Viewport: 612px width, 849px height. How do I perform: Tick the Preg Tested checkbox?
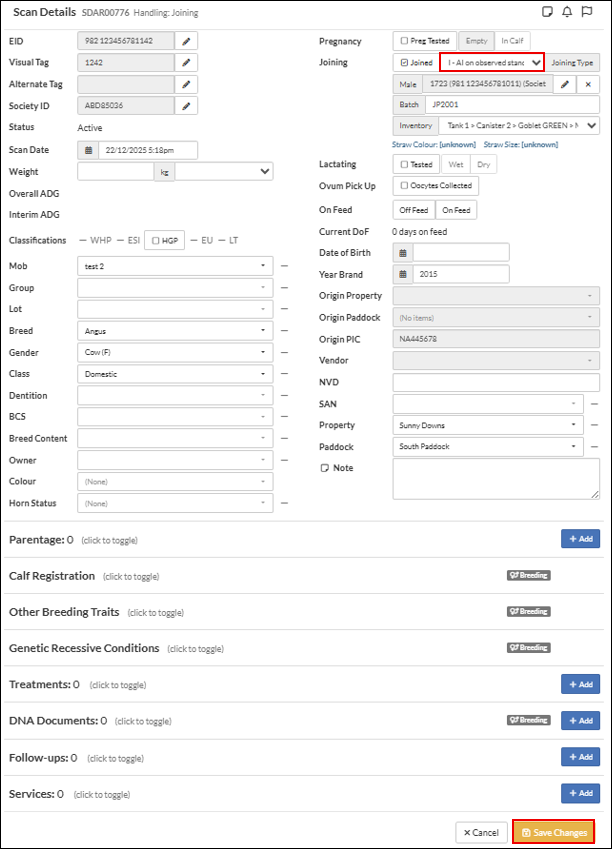404,41
